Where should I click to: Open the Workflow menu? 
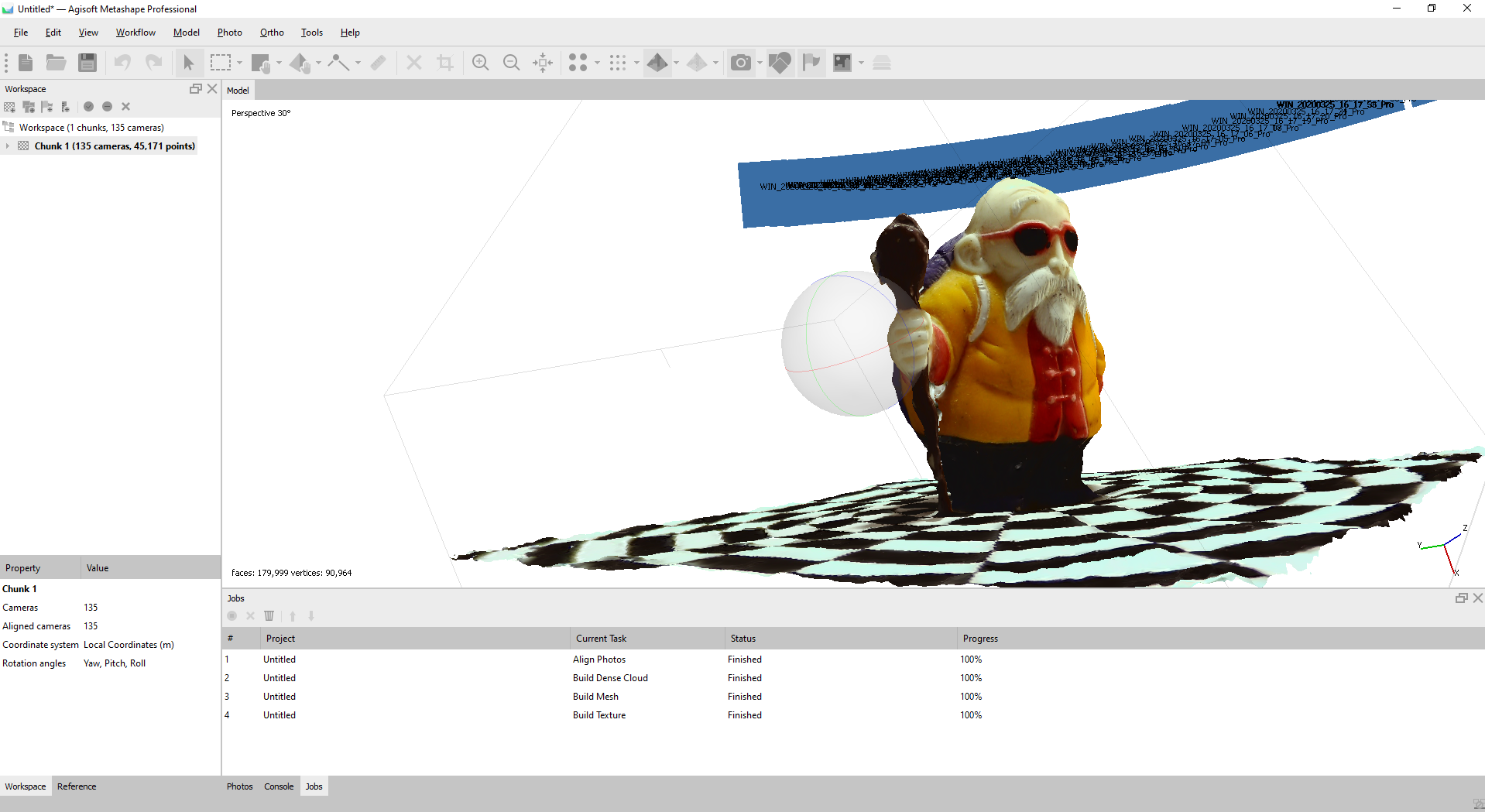click(x=135, y=33)
